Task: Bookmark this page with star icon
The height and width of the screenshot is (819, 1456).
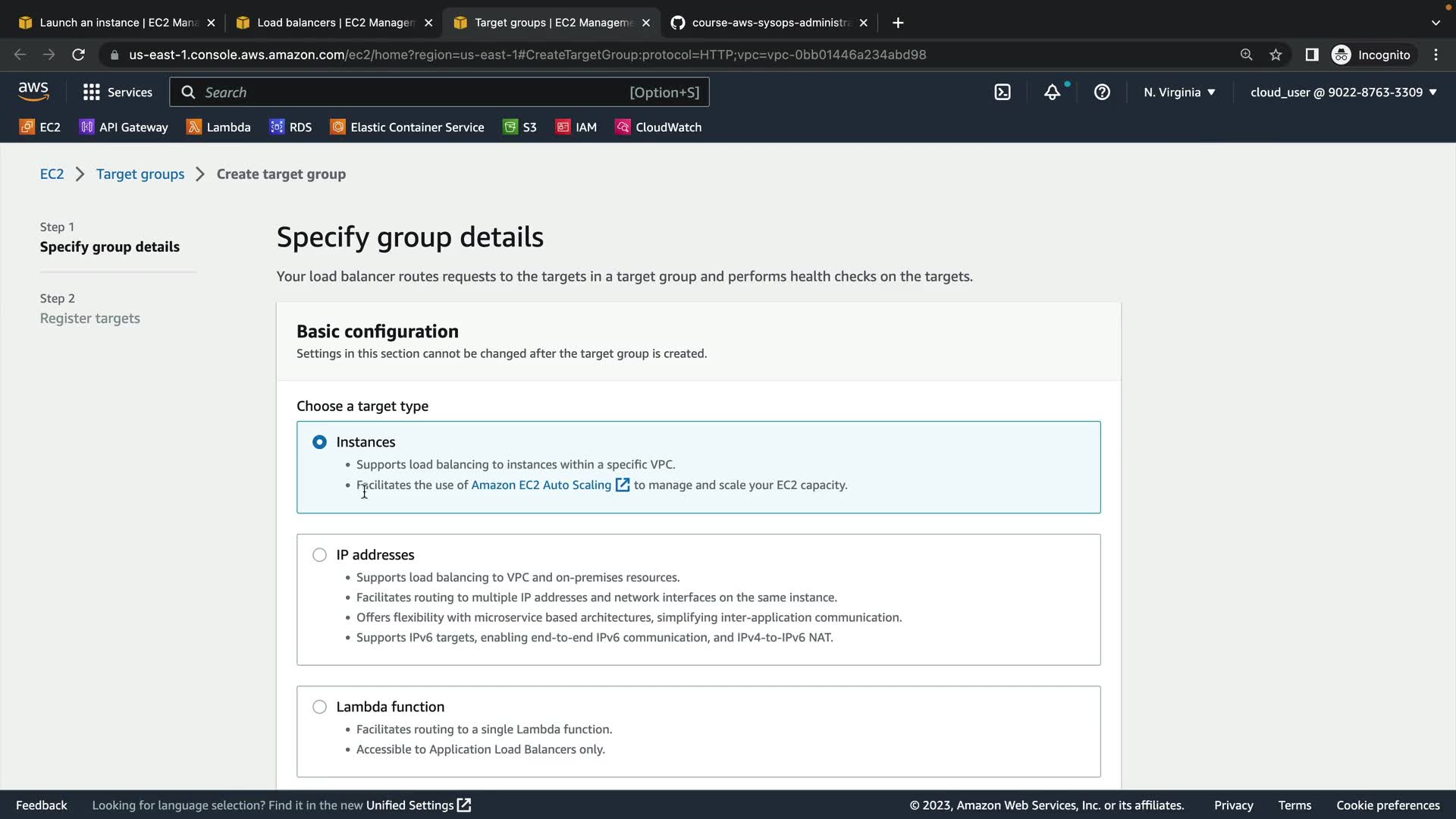Action: [1276, 55]
